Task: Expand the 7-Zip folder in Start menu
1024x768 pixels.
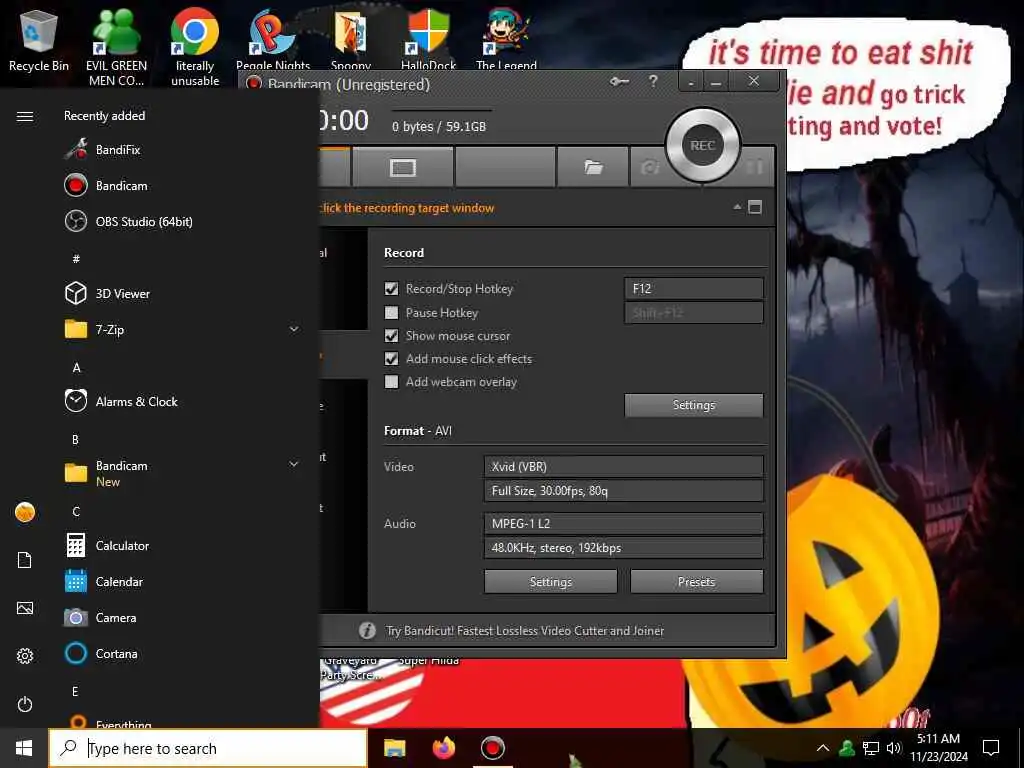Action: pos(294,329)
